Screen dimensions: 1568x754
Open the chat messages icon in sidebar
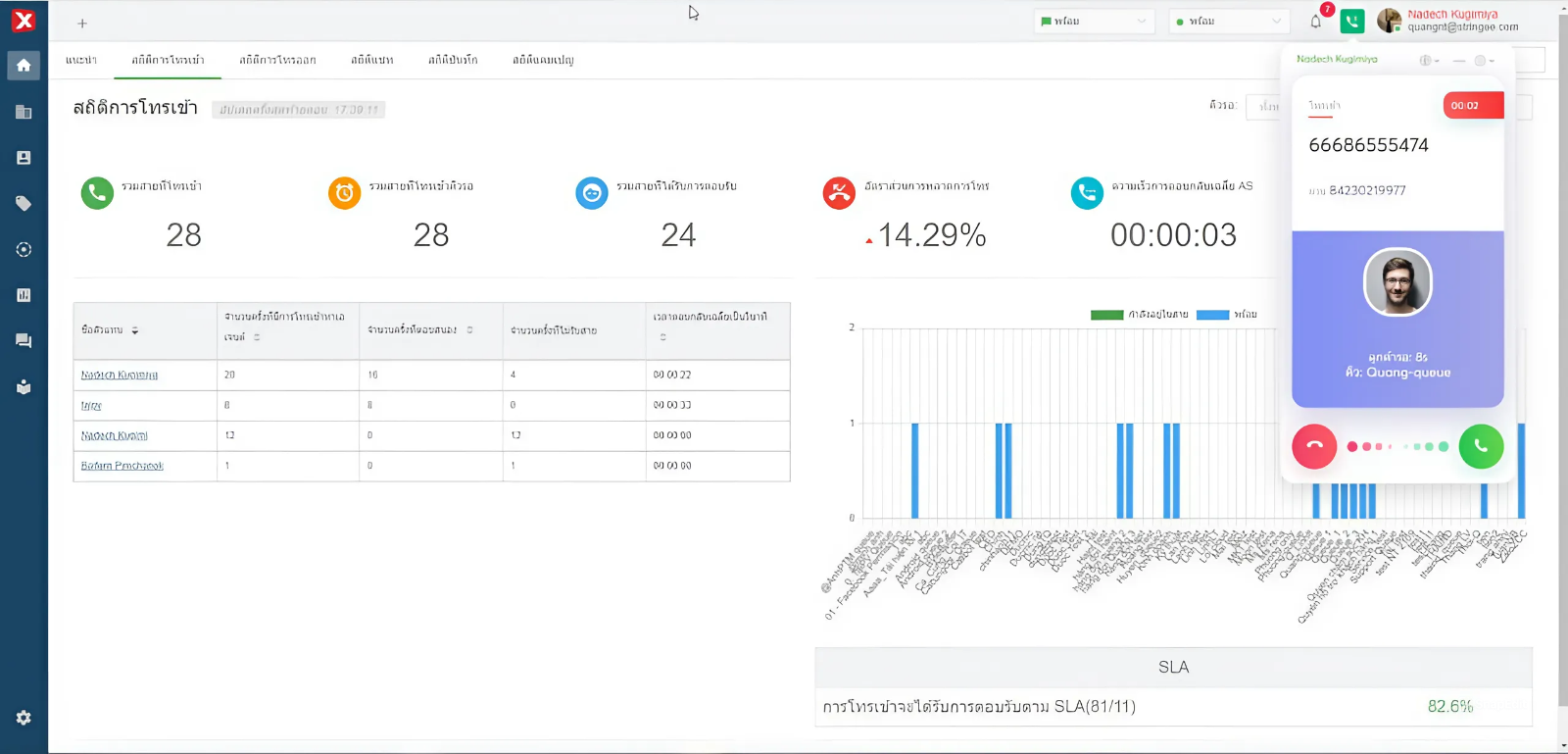pyautogui.click(x=24, y=341)
